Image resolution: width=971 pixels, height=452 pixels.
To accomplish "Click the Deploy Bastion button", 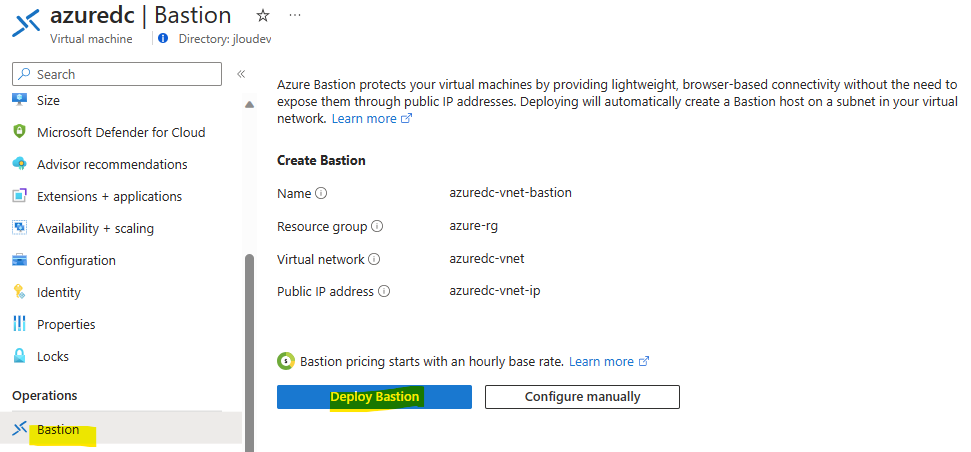I will coord(374,397).
